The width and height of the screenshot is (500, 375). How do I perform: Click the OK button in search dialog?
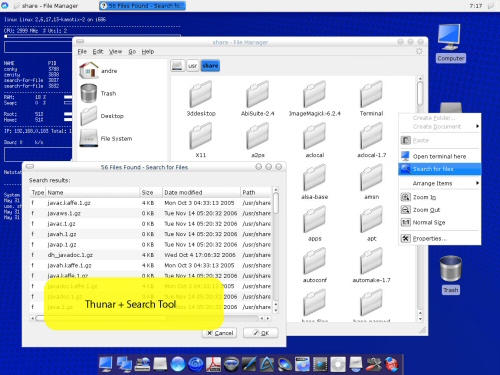(261, 333)
